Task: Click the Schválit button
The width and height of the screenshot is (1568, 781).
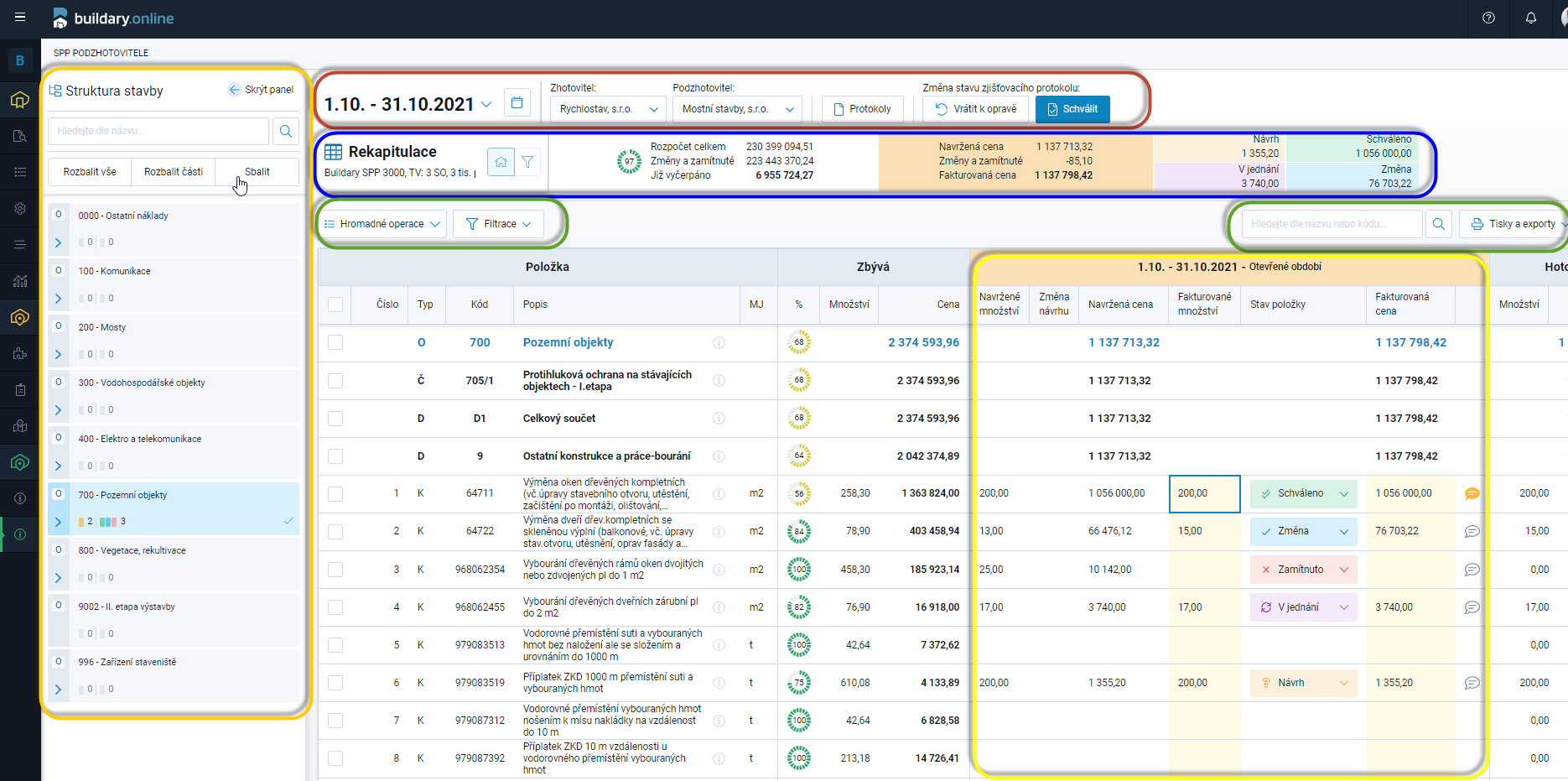Action: (1072, 109)
